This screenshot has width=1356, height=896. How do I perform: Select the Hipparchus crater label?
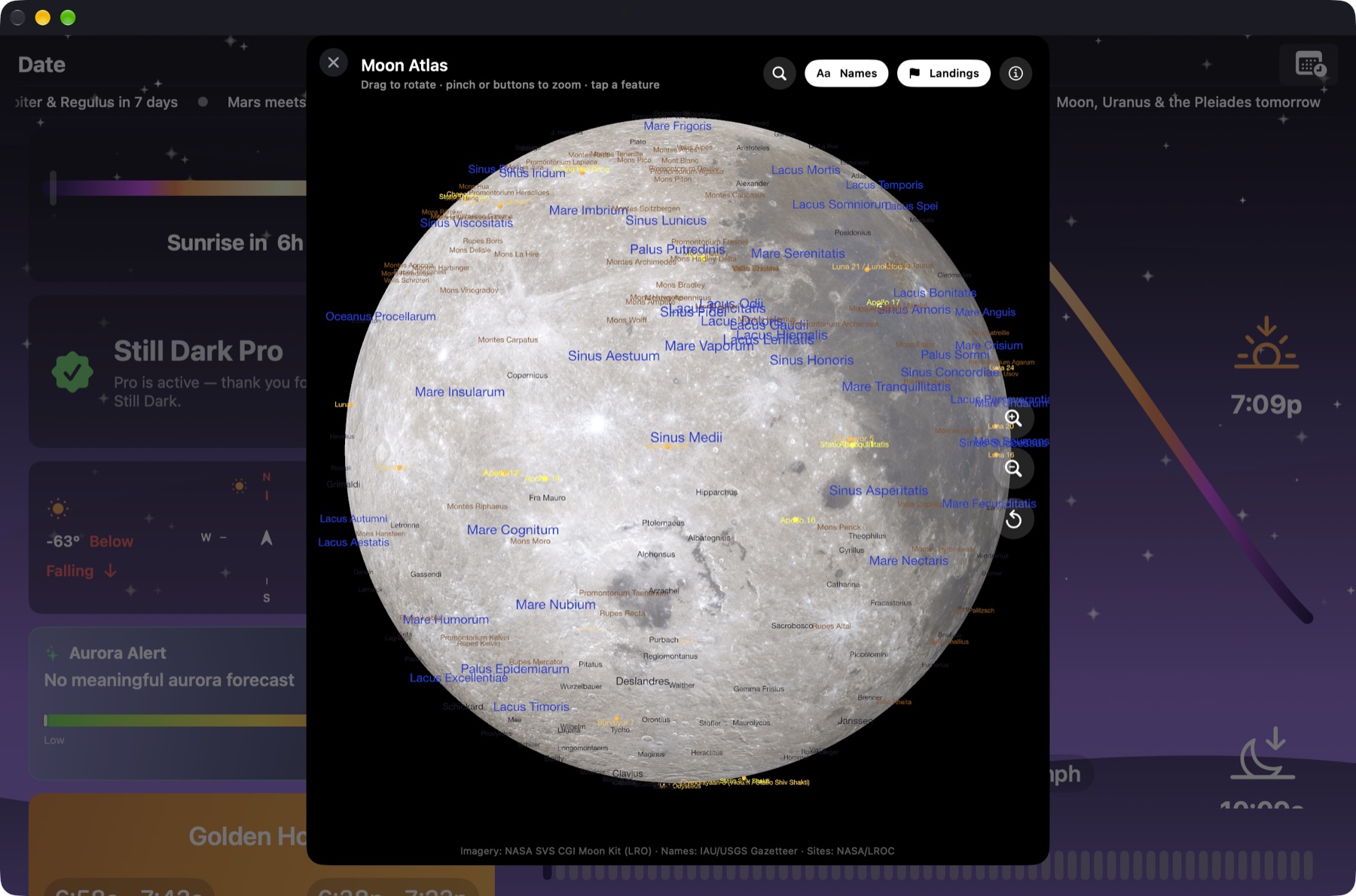(x=716, y=492)
